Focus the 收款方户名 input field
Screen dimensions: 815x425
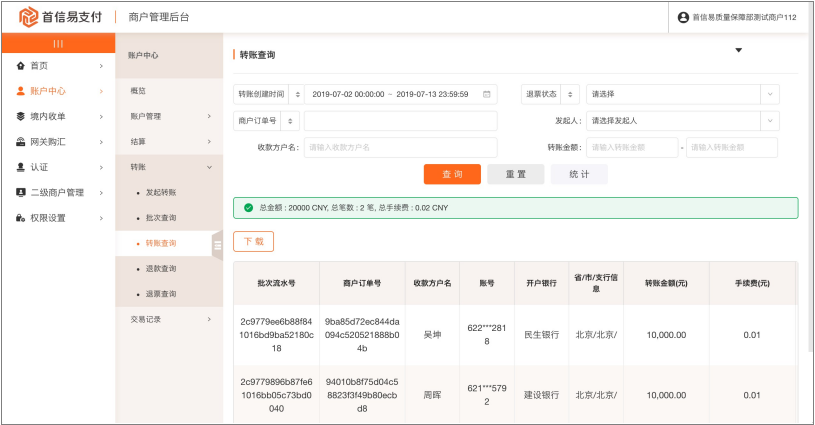[x=401, y=147]
